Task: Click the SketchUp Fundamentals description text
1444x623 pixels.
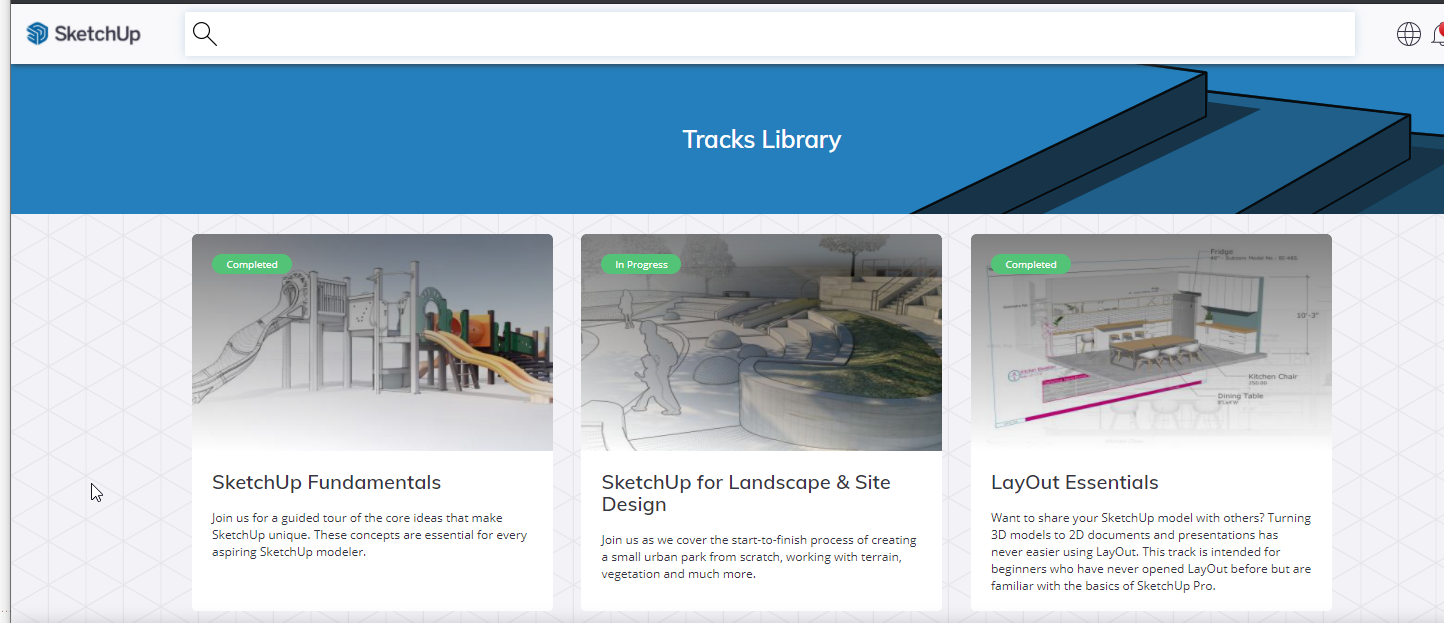Action: click(369, 535)
